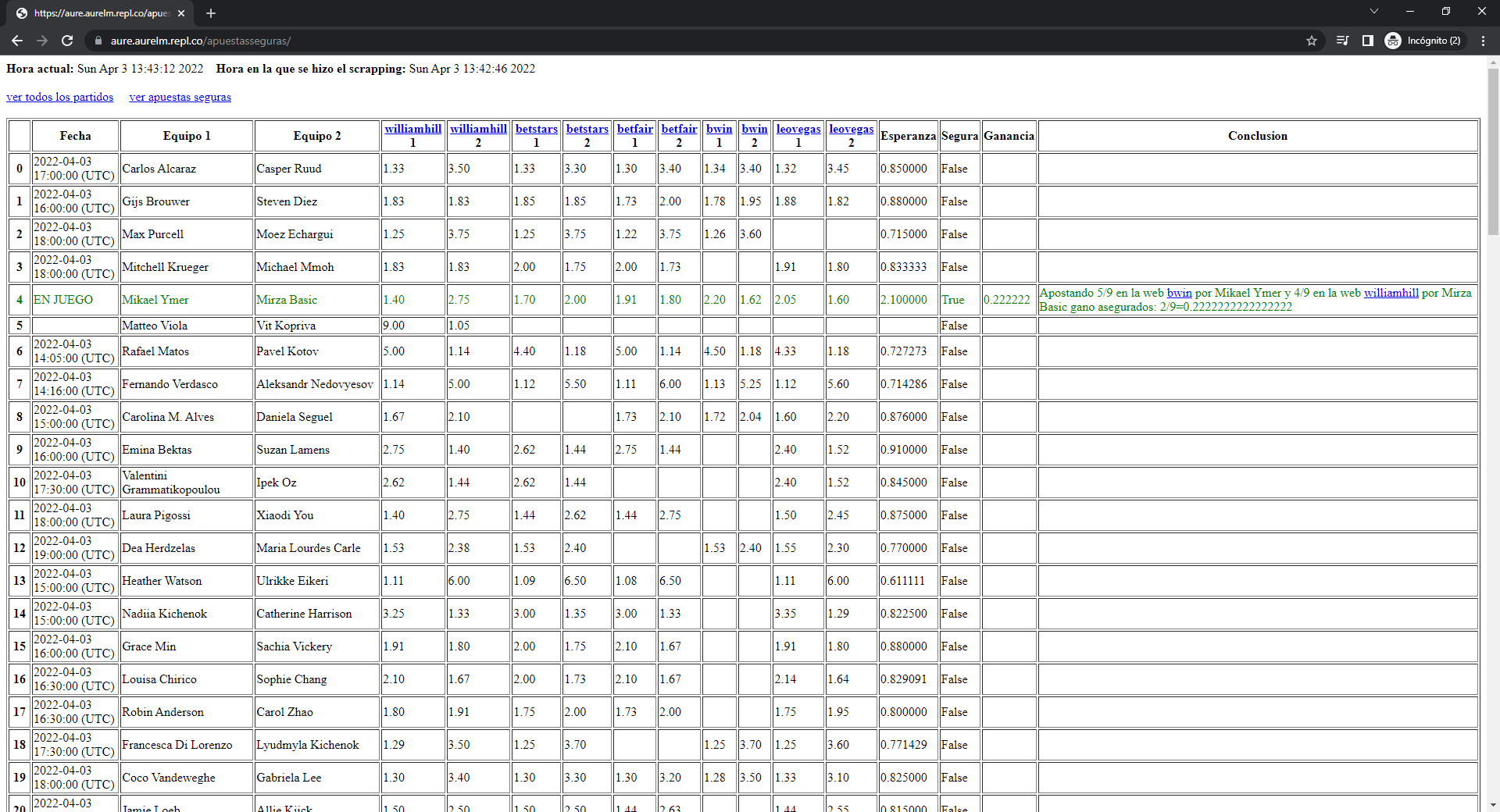Click 'Gabriela Lee' cell
The width and height of the screenshot is (1500, 812).
point(317,778)
